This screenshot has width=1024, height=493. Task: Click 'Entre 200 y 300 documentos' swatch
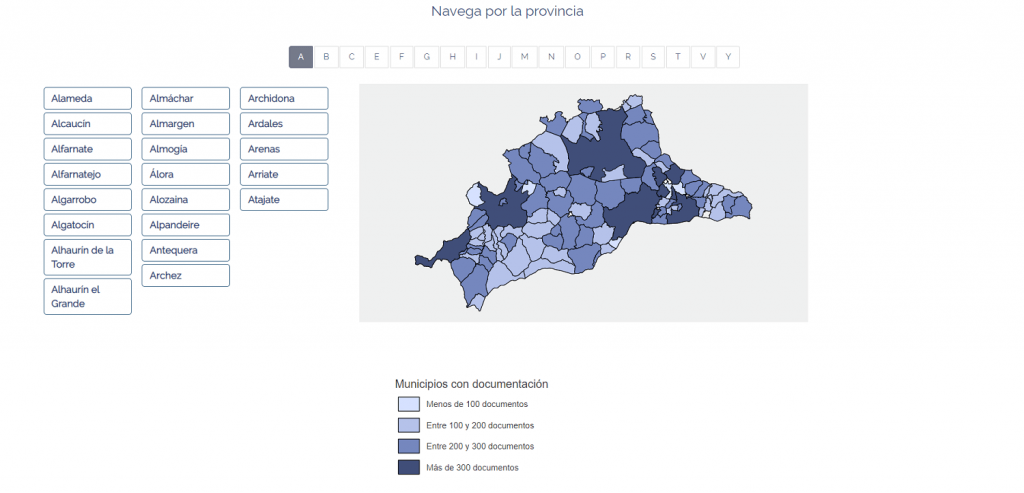click(x=408, y=446)
